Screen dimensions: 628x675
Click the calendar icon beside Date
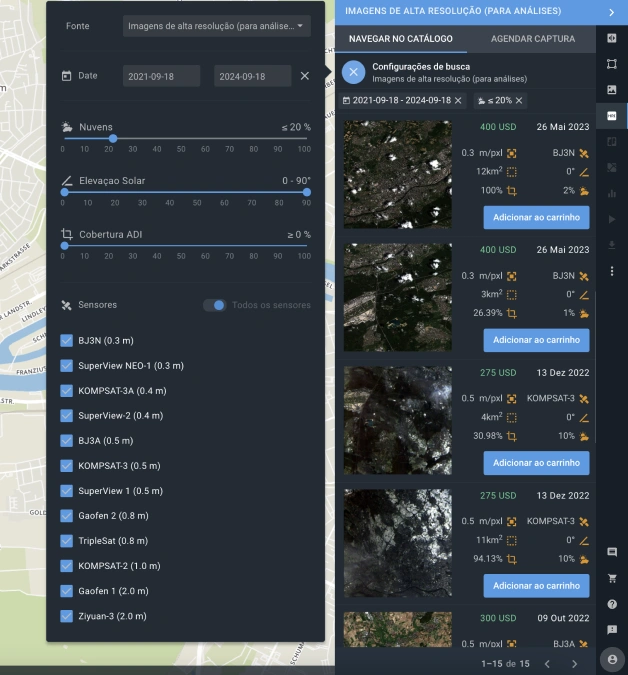(x=66, y=76)
